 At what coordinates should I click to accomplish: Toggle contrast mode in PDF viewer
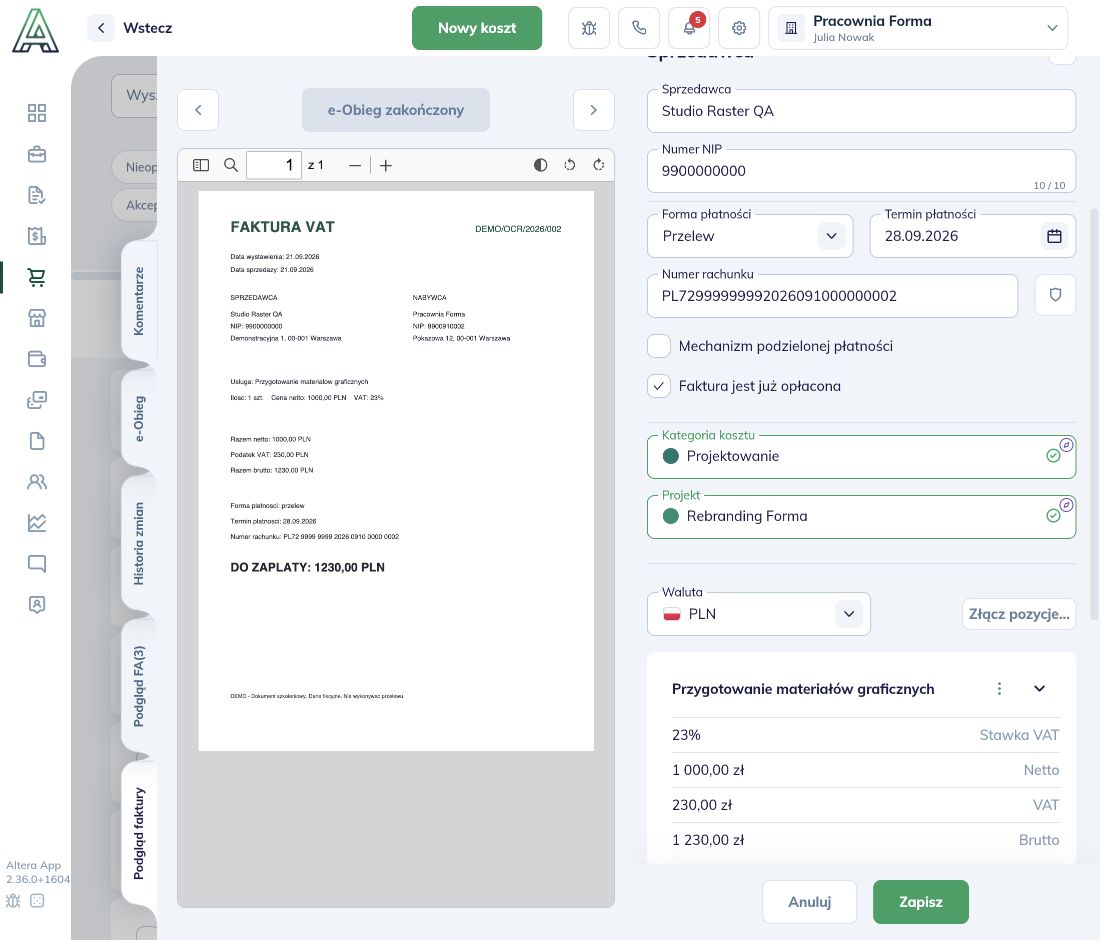click(540, 165)
